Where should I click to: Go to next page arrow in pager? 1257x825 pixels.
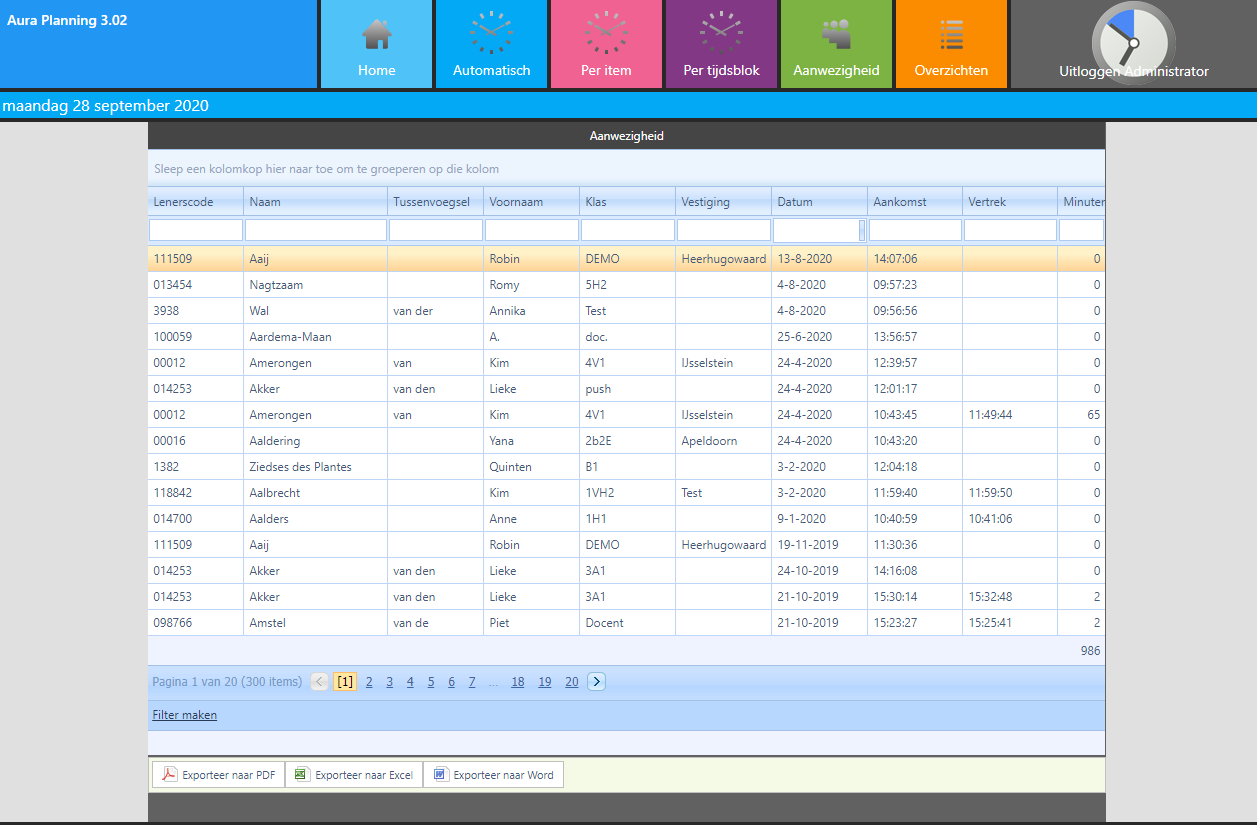coord(596,682)
